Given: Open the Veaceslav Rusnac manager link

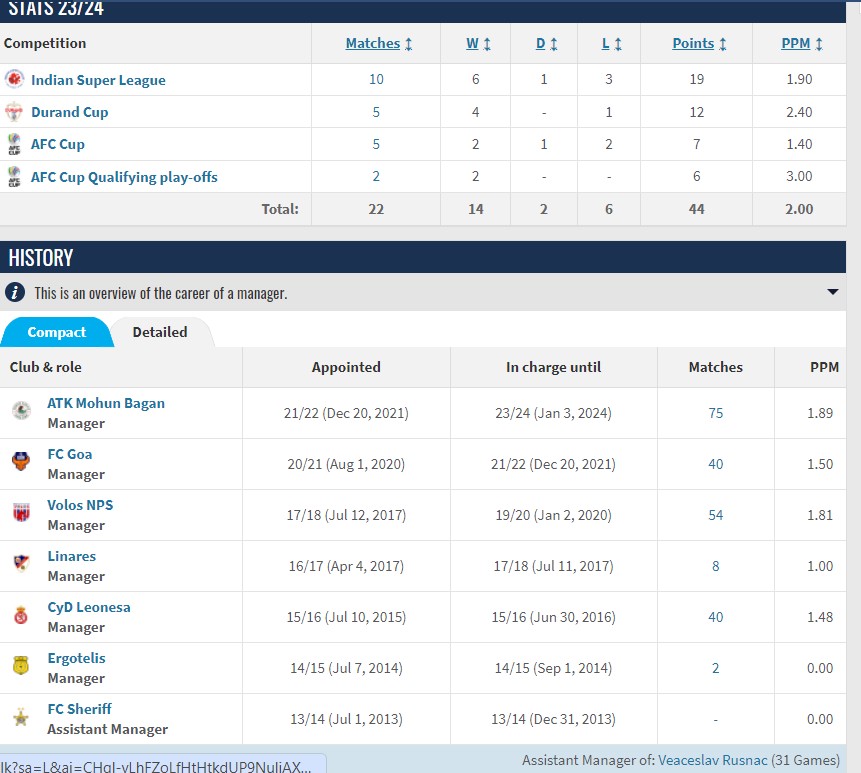Looking at the screenshot, I should tap(712, 760).
